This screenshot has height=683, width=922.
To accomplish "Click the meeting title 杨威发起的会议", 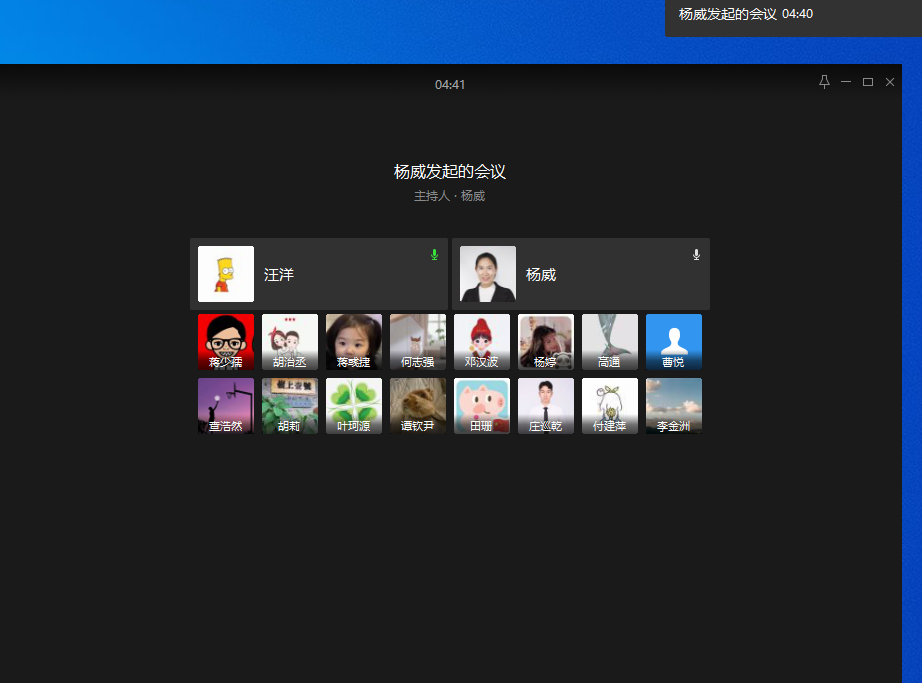I will [x=450, y=172].
